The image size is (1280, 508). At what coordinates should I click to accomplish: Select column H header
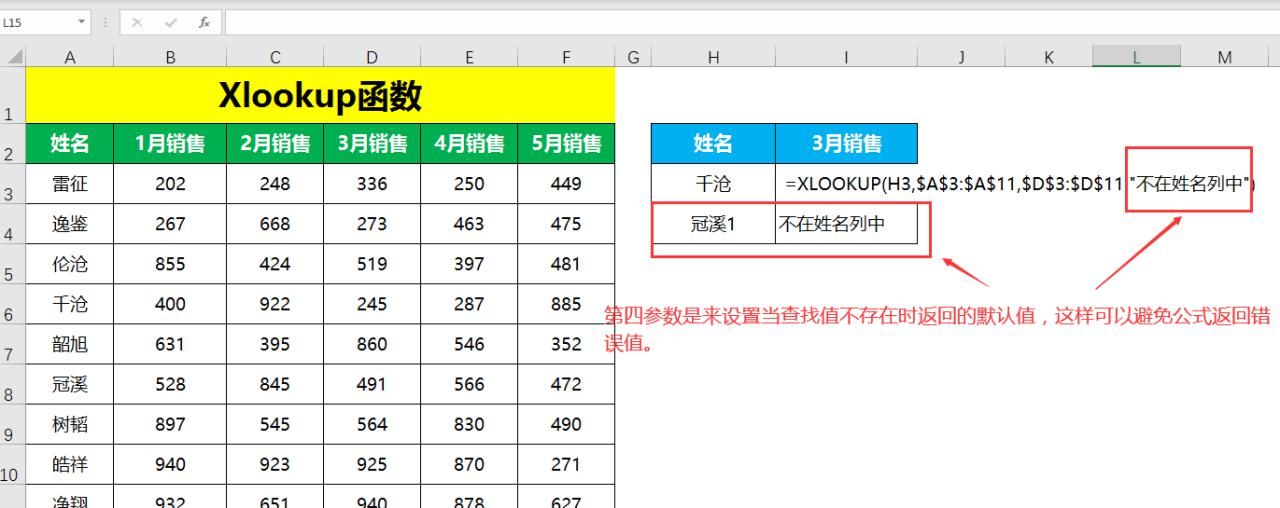pyautogui.click(x=713, y=58)
